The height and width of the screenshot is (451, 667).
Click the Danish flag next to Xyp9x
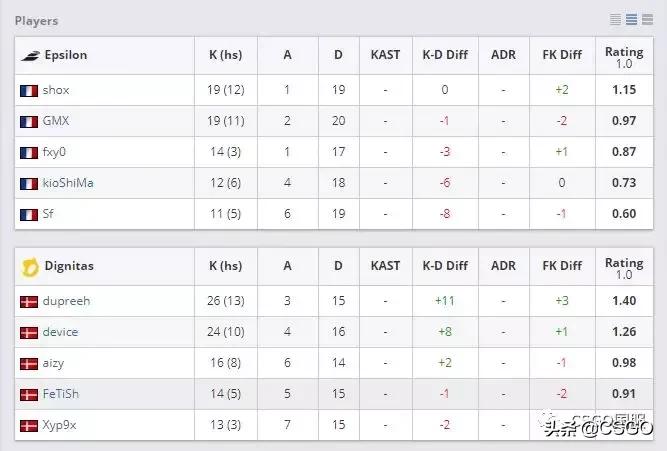tap(29, 425)
